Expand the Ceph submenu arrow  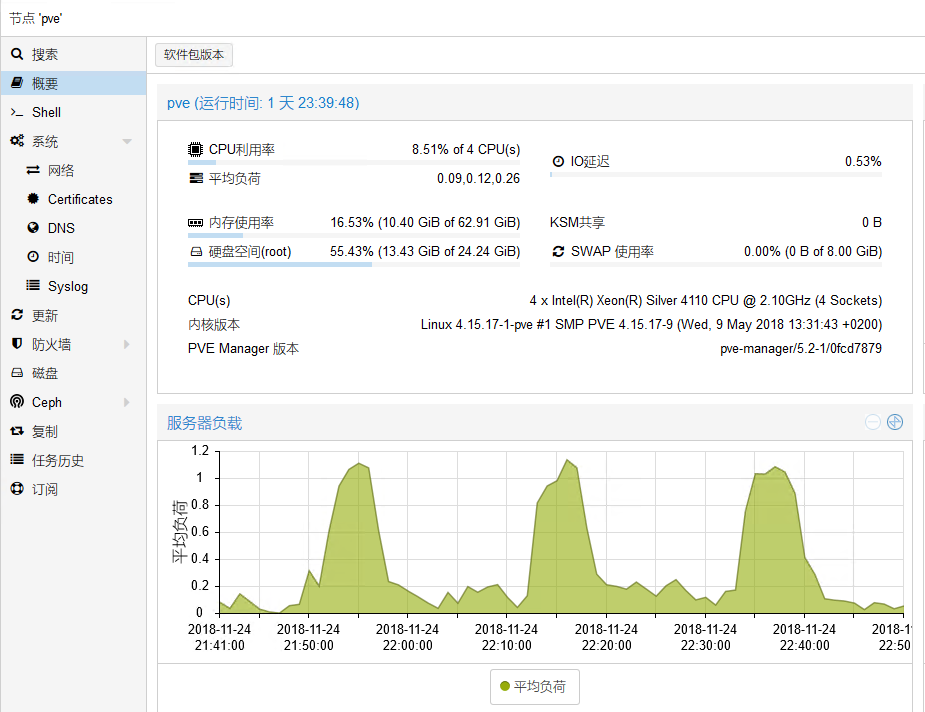[127, 403]
